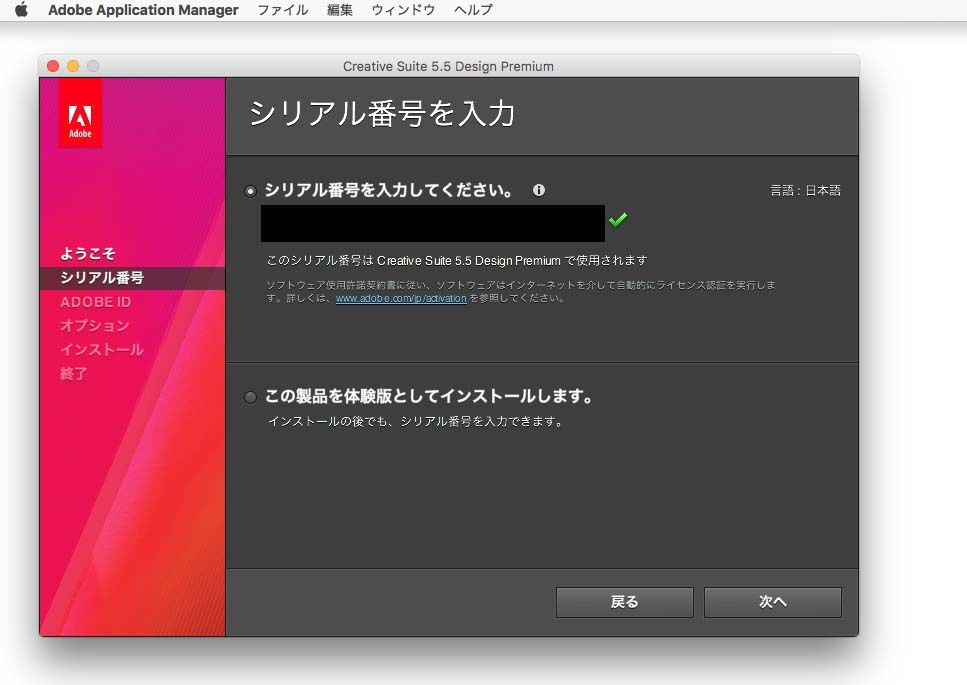The height and width of the screenshot is (685, 967).
Task: Click the Creative Suite 5.5 Design Premium title
Action: click(448, 66)
